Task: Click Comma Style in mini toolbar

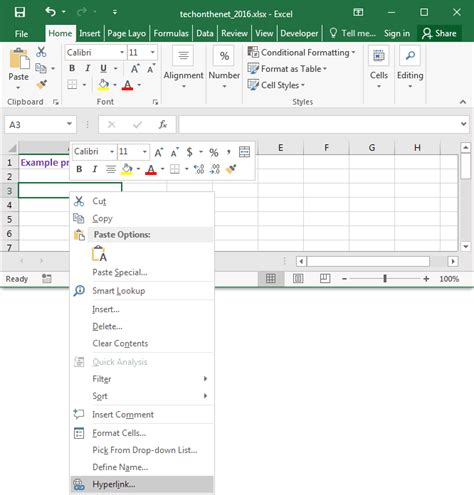Action: (229, 152)
